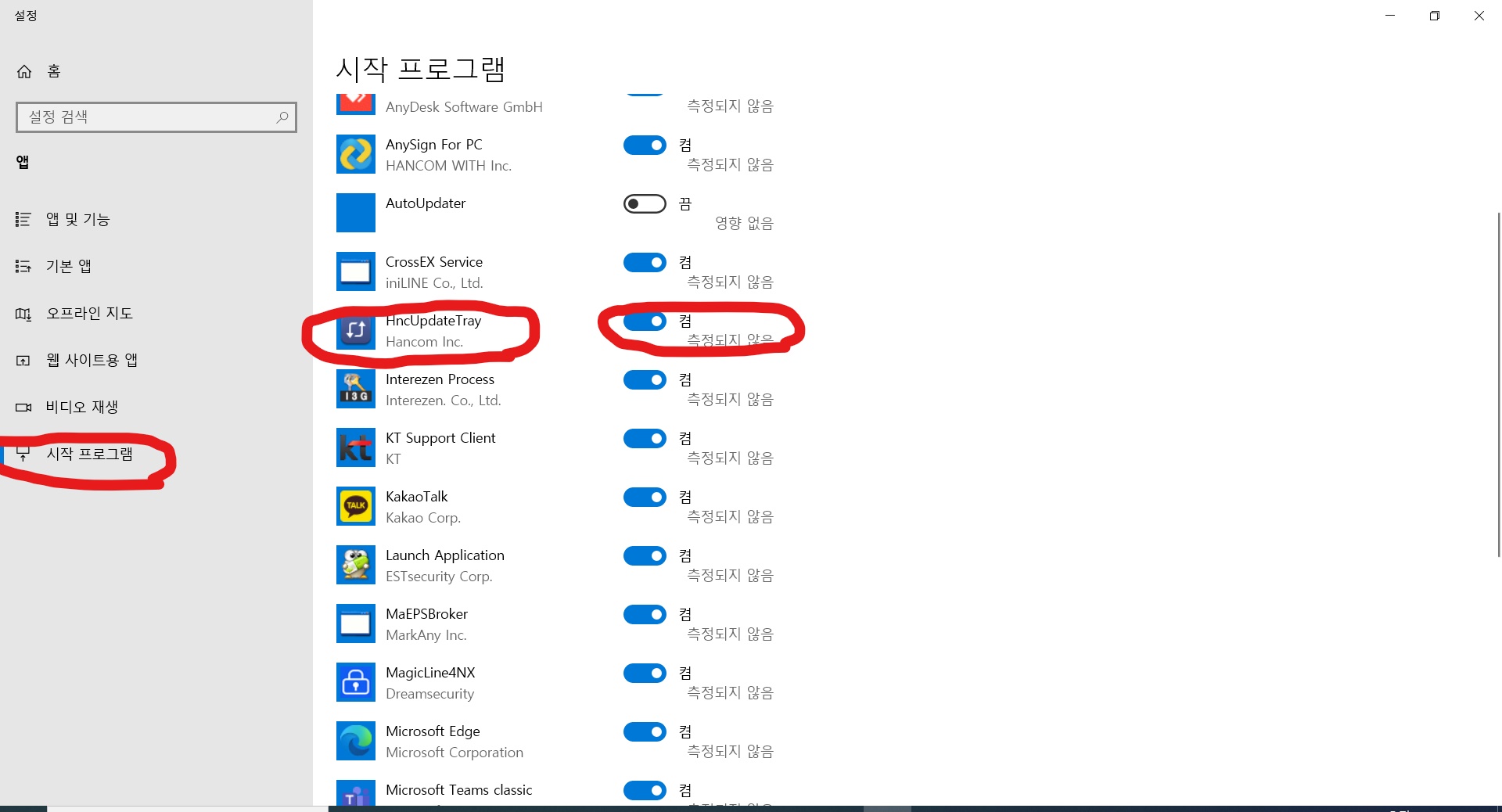The image size is (1502, 812).
Task: Click the AnyDesk app icon
Action: click(x=356, y=103)
